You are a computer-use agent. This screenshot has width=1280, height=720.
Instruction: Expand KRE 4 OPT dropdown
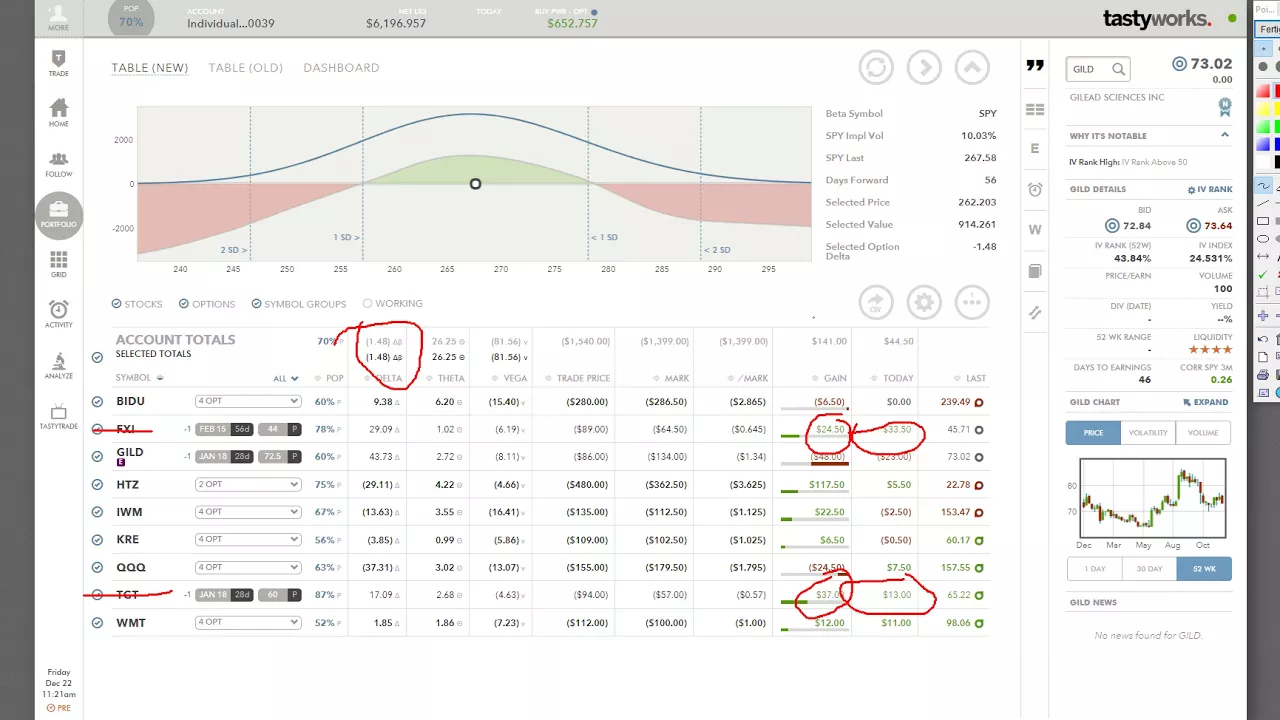[248, 539]
